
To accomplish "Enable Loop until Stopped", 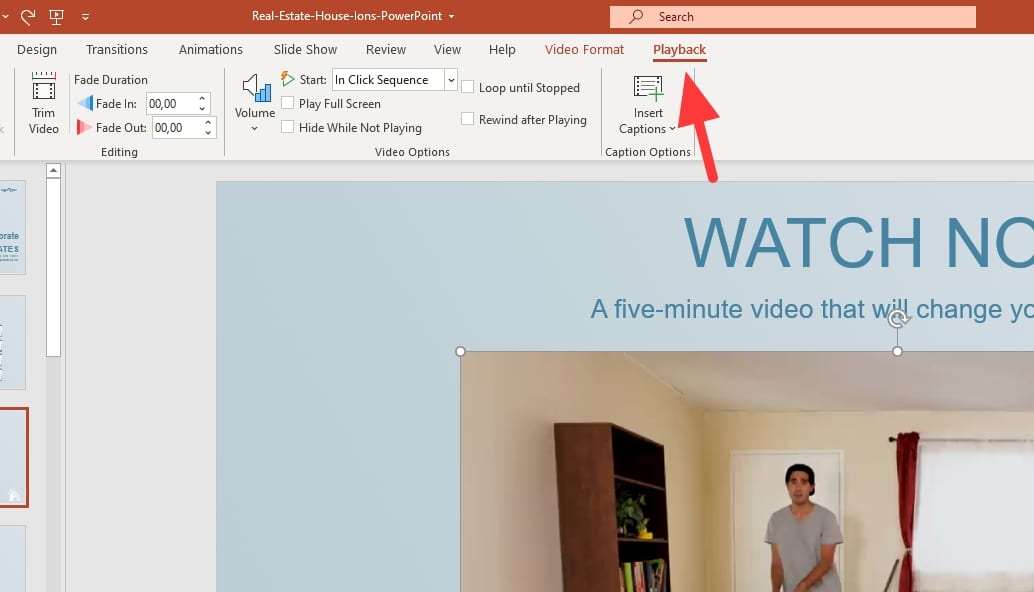I will (x=468, y=87).
